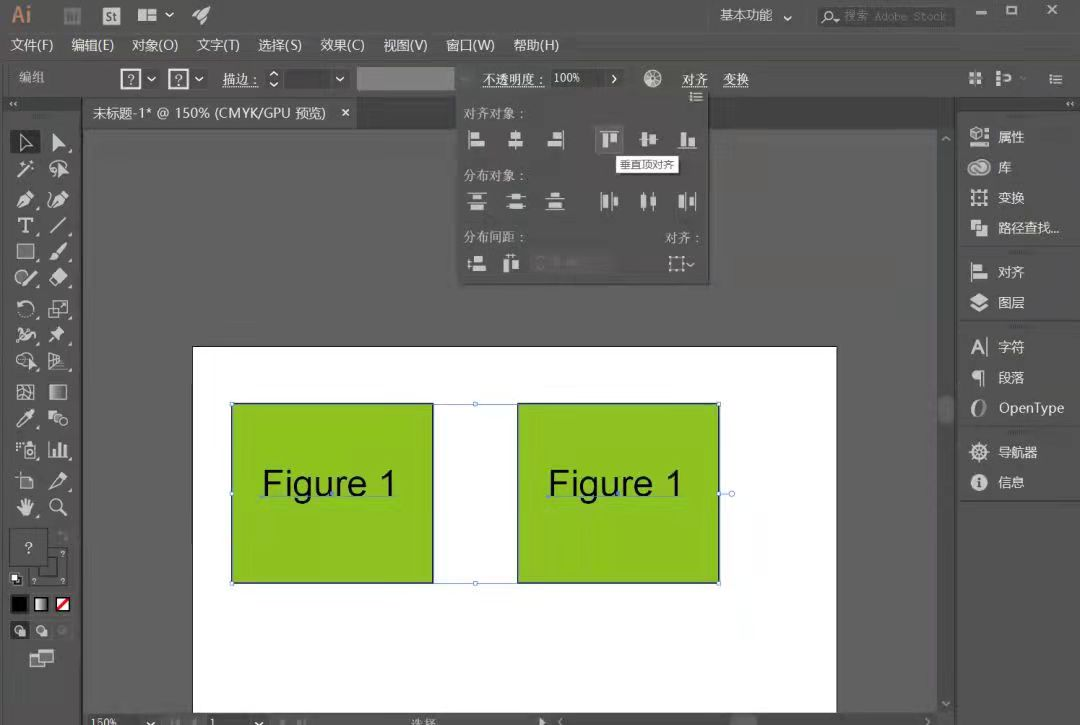Select the Eyedropper tool
1080x725 pixels.
[x=25, y=419]
